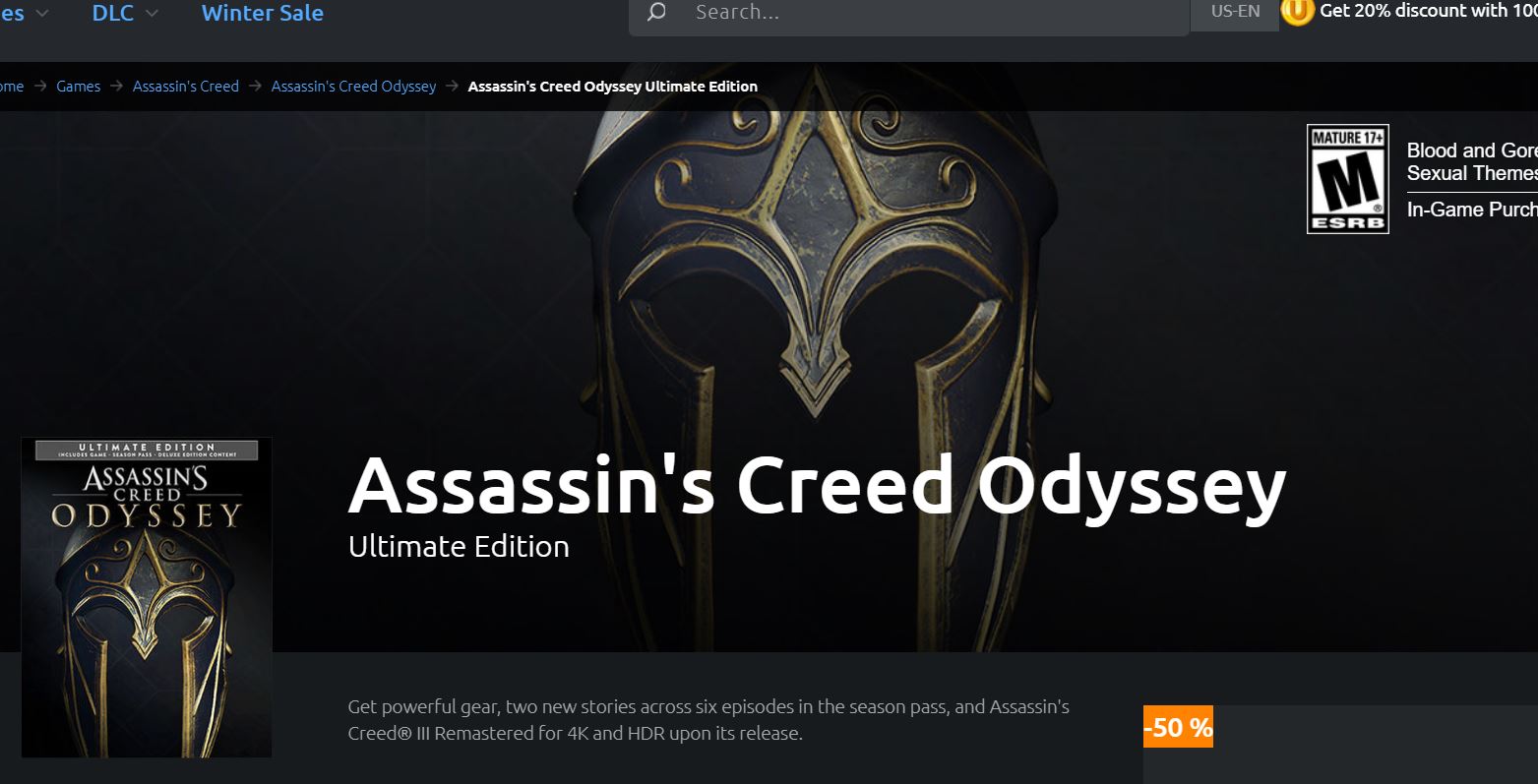This screenshot has width=1538, height=784.
Task: Open the Winter Sale menu item
Action: 263,13
